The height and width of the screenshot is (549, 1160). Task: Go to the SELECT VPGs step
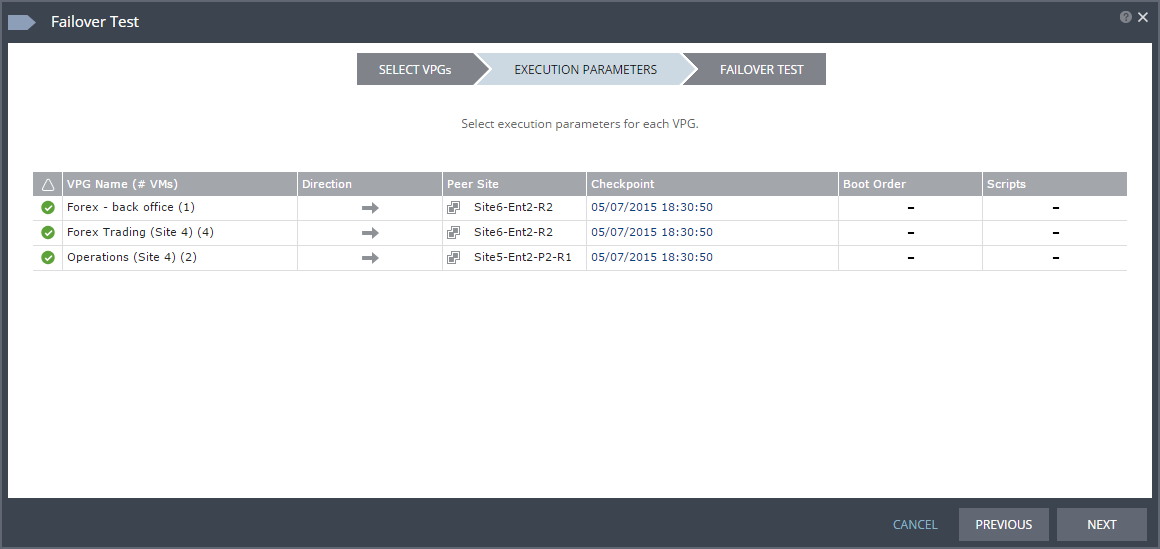[x=415, y=70]
